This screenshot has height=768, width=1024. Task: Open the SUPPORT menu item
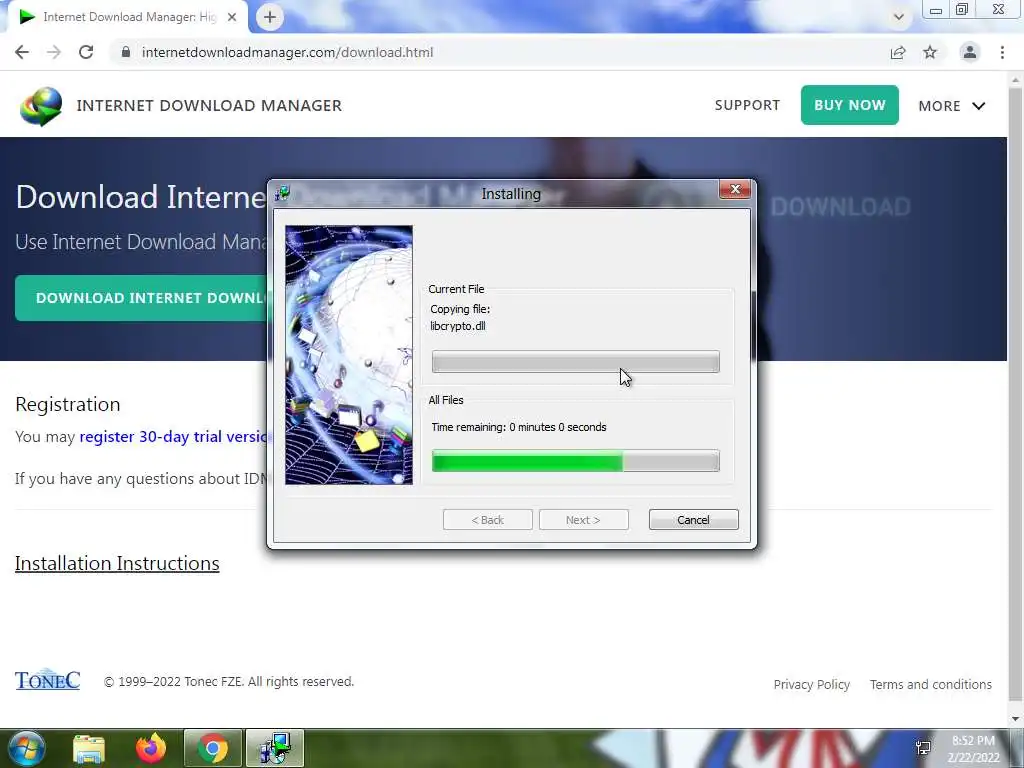click(x=747, y=105)
